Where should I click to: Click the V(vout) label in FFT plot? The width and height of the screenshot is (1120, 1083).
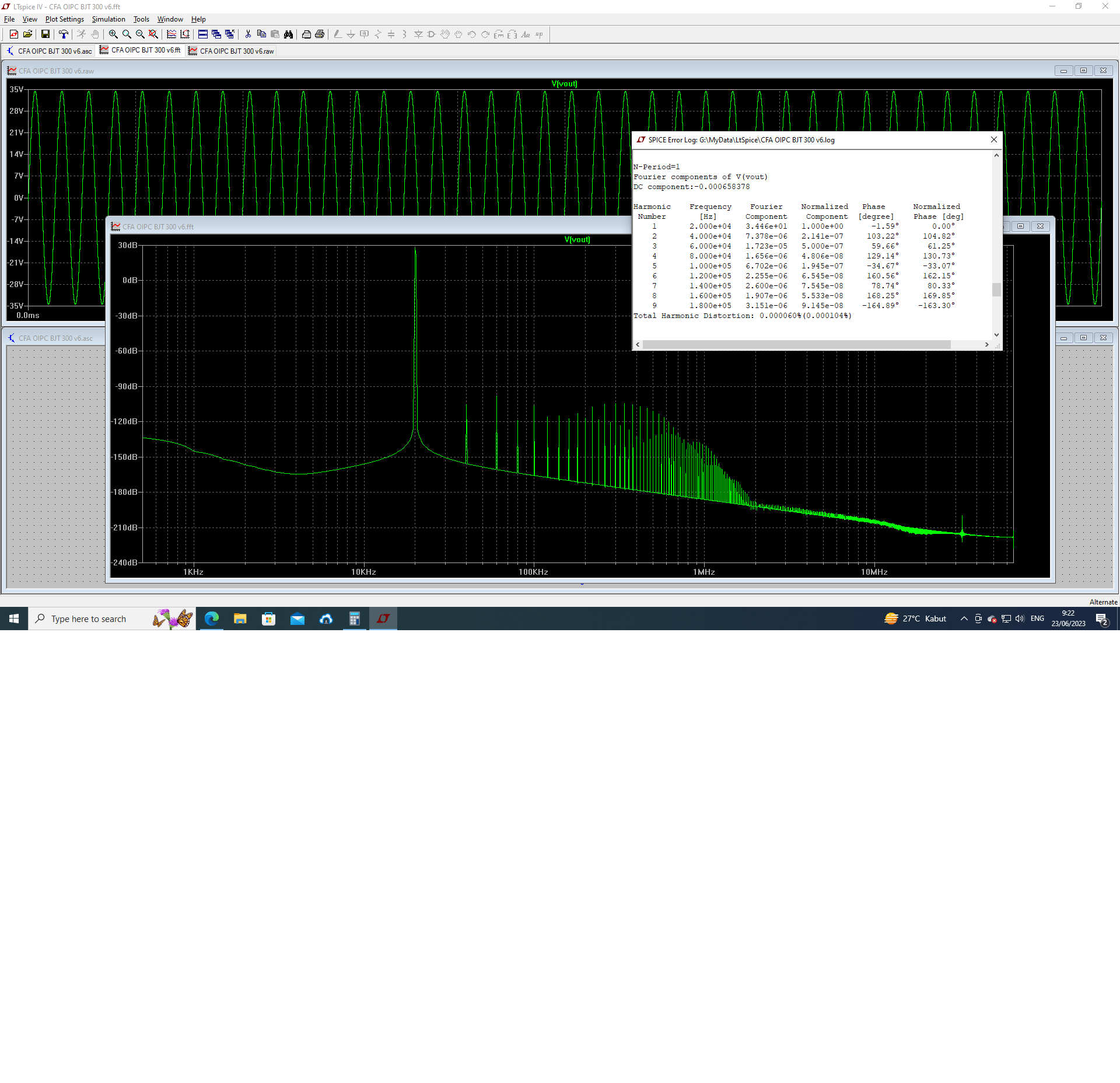577,239
